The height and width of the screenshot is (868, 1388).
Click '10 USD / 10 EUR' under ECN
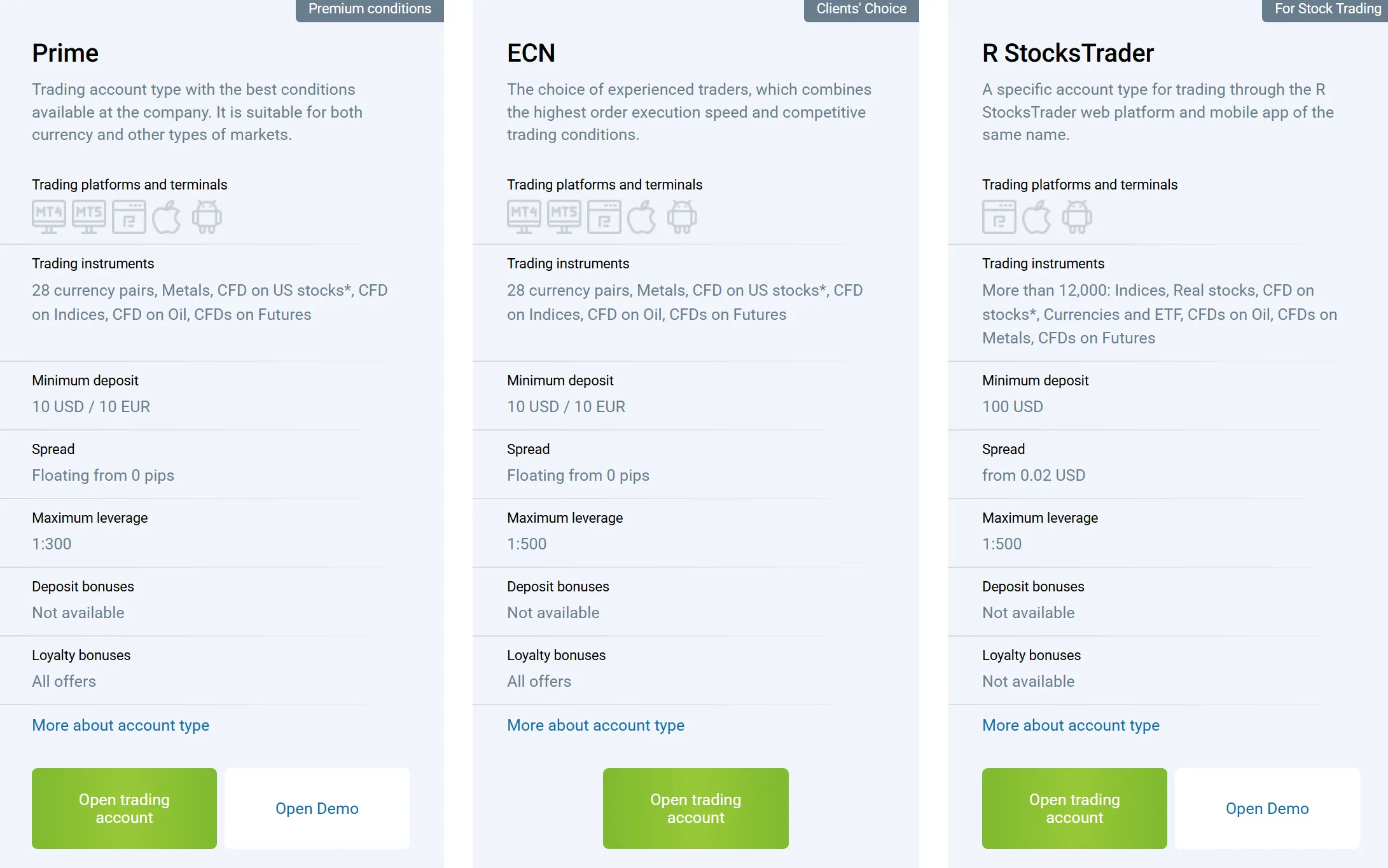(566, 406)
